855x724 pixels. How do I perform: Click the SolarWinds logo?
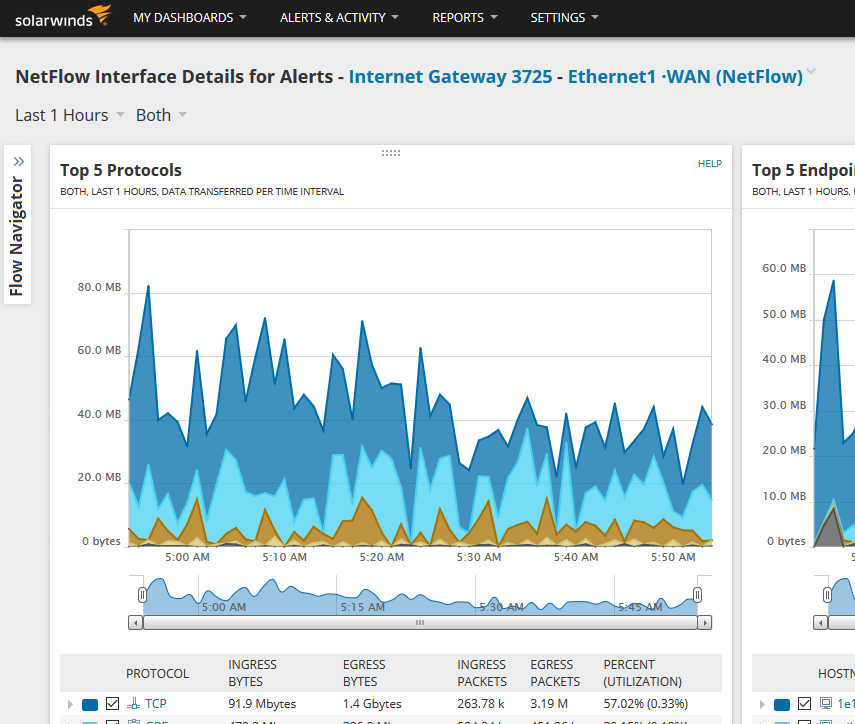point(62,17)
